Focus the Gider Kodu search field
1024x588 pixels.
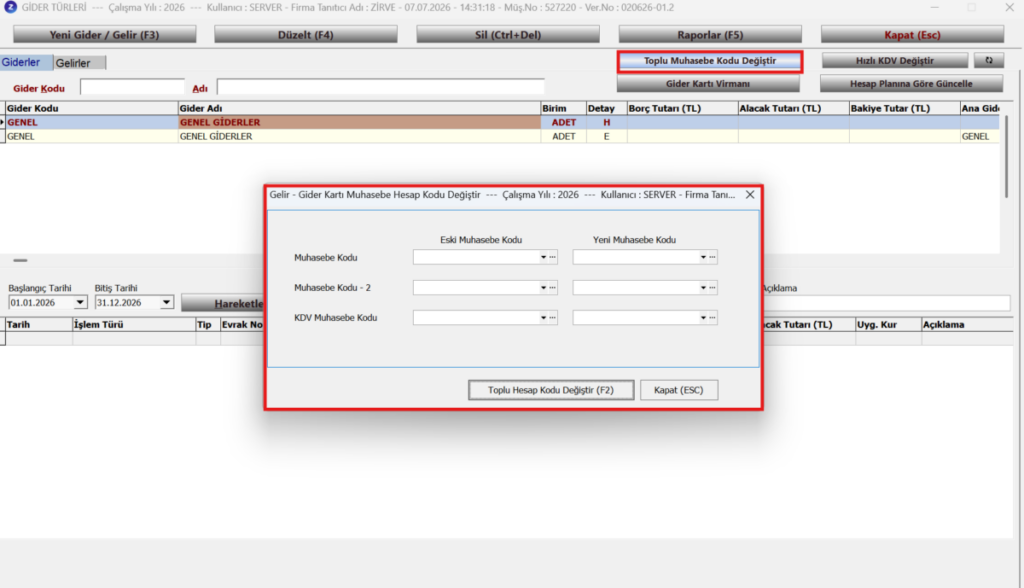pos(133,88)
